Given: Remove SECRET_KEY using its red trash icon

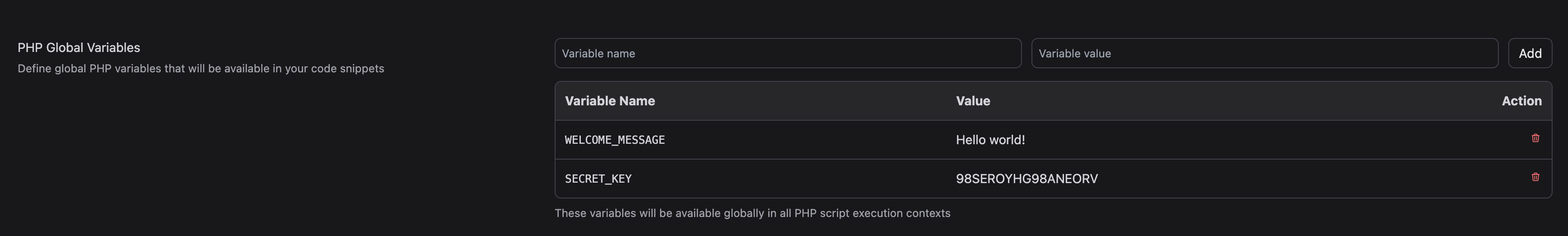Looking at the screenshot, I should tap(1535, 177).
